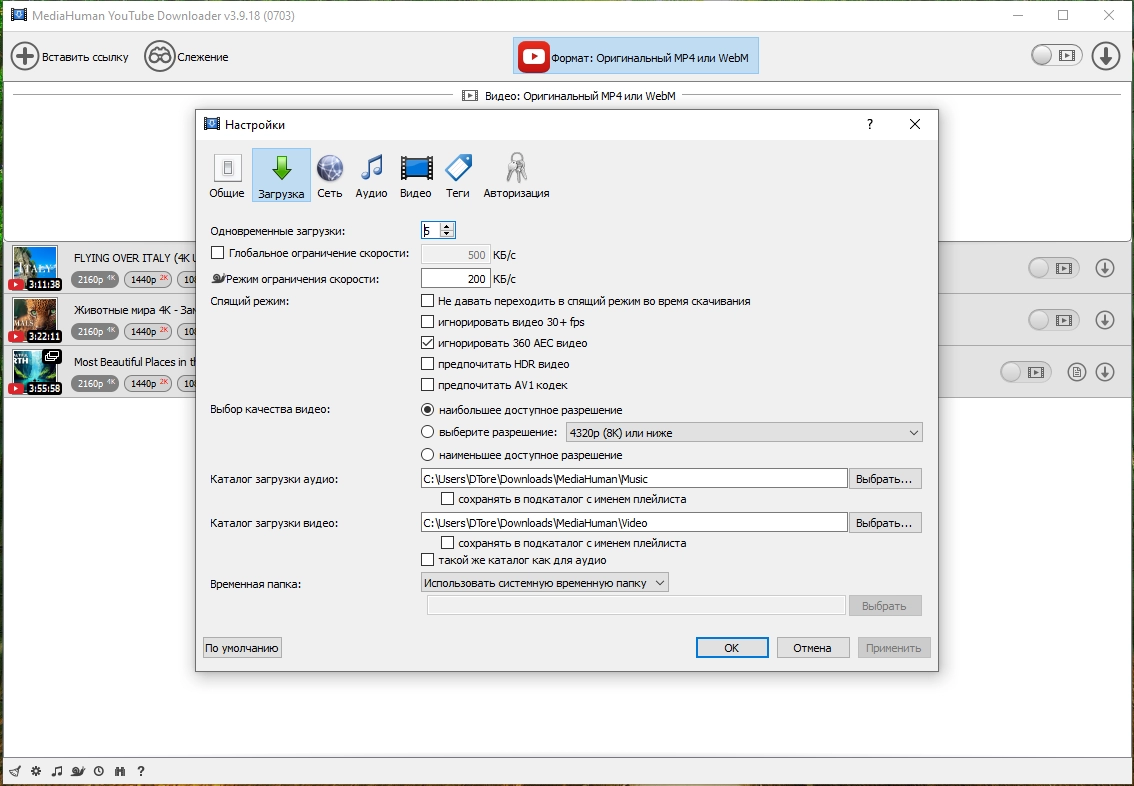
Task: Open the Общие settings tab
Action: click(227, 176)
